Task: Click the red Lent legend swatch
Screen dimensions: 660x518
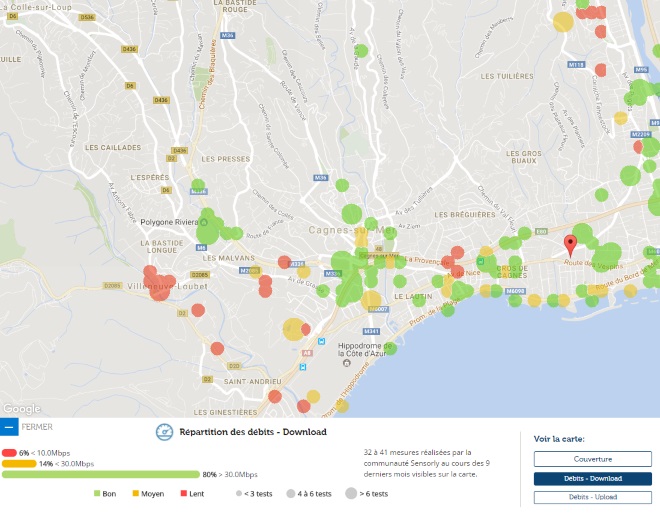Action: click(x=184, y=493)
